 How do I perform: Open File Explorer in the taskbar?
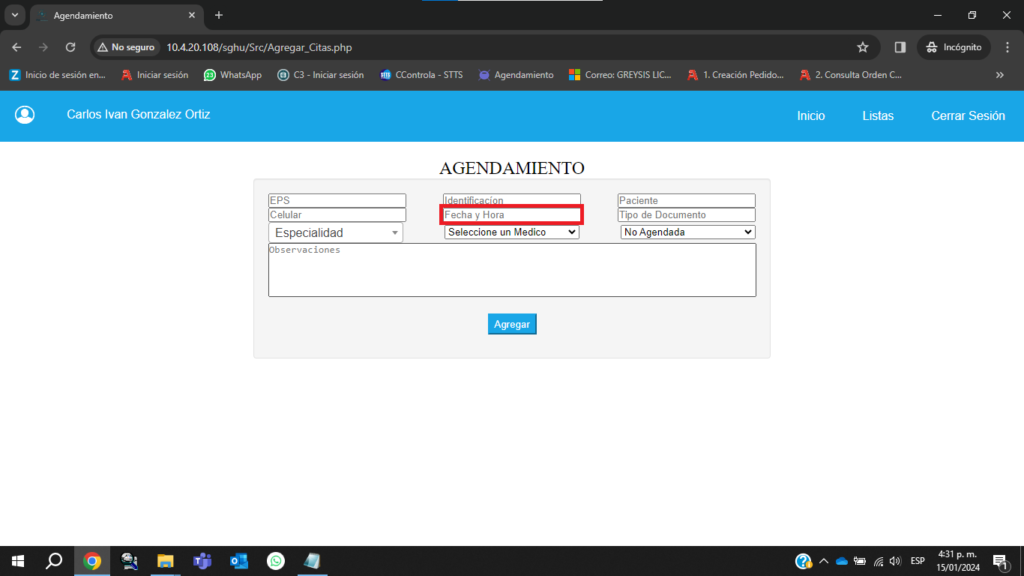(165, 561)
